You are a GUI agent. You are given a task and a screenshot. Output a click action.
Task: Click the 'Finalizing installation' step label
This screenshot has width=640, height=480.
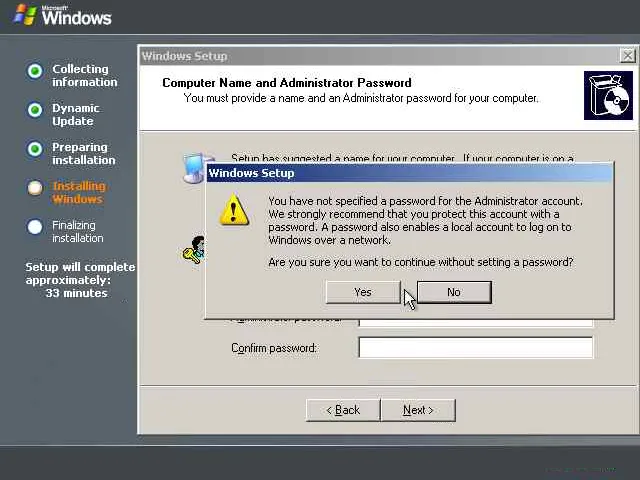coord(78,231)
